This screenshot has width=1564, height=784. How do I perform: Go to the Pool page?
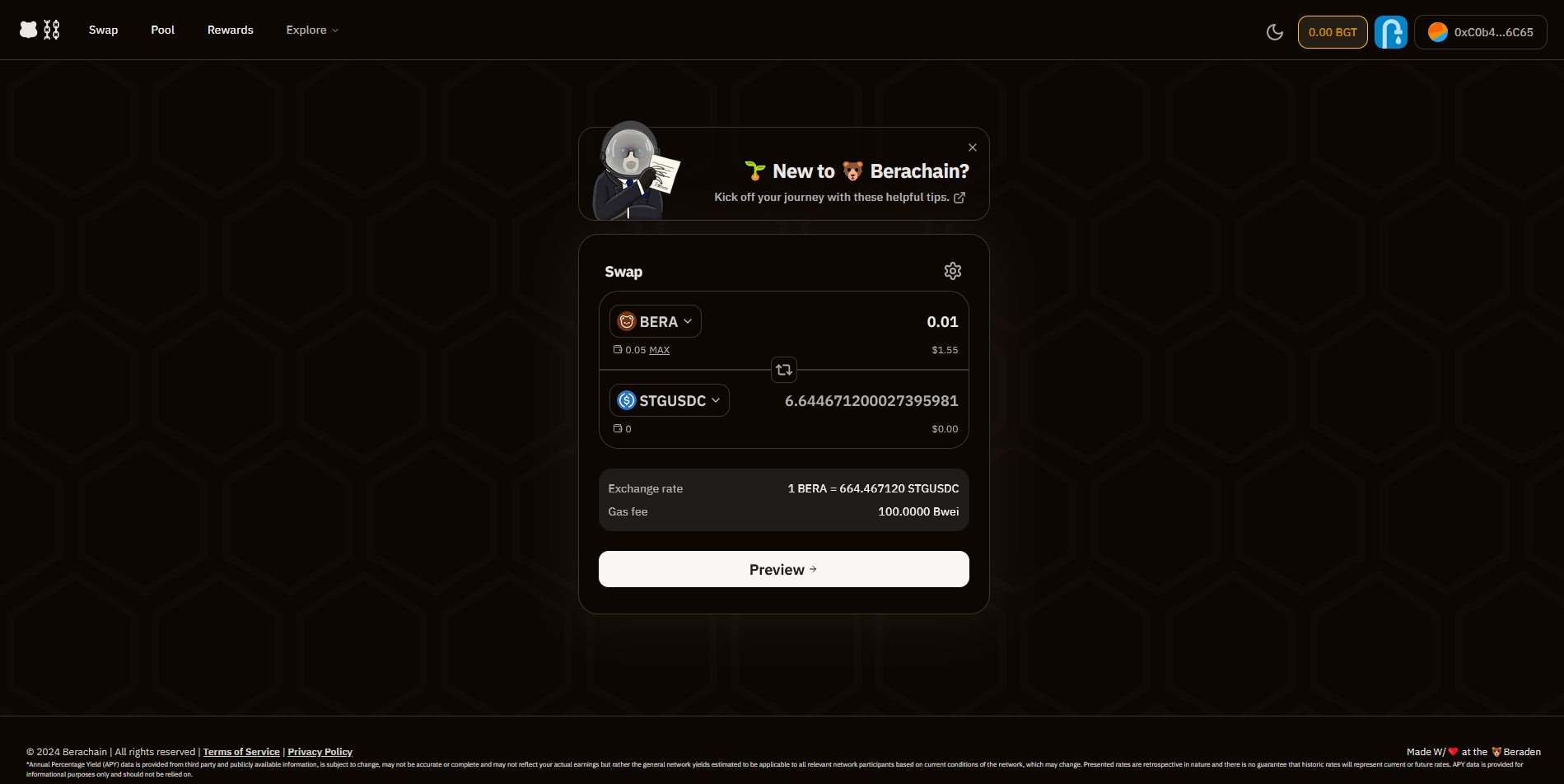163,30
